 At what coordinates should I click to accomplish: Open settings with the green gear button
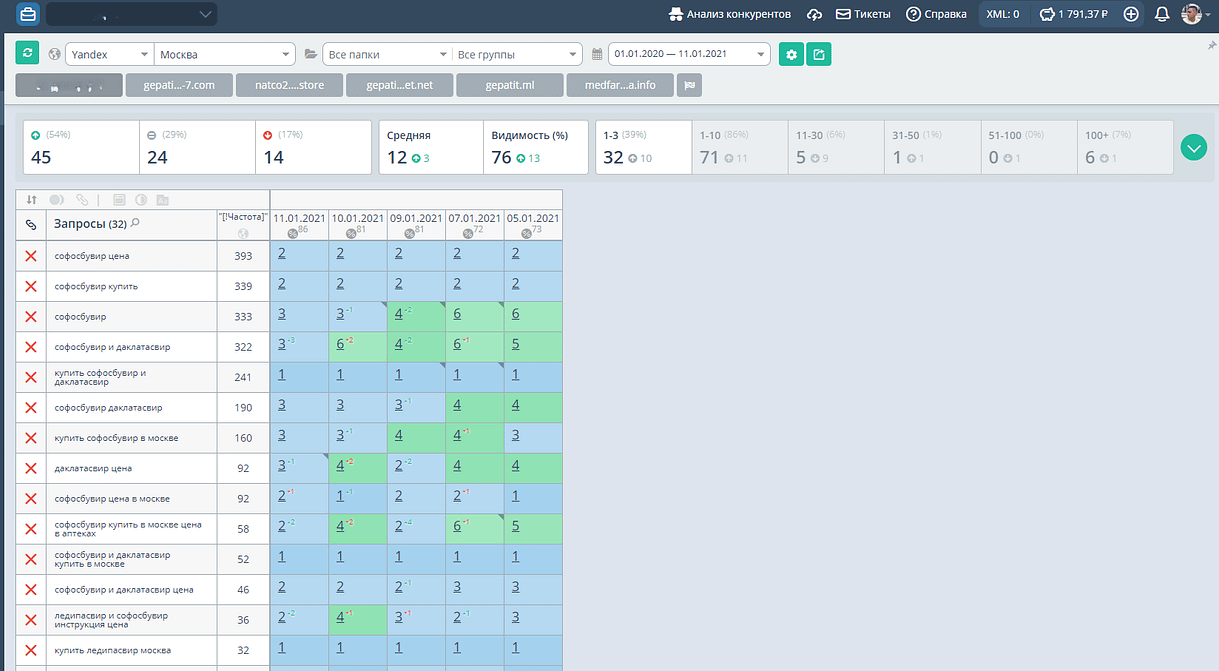[791, 54]
